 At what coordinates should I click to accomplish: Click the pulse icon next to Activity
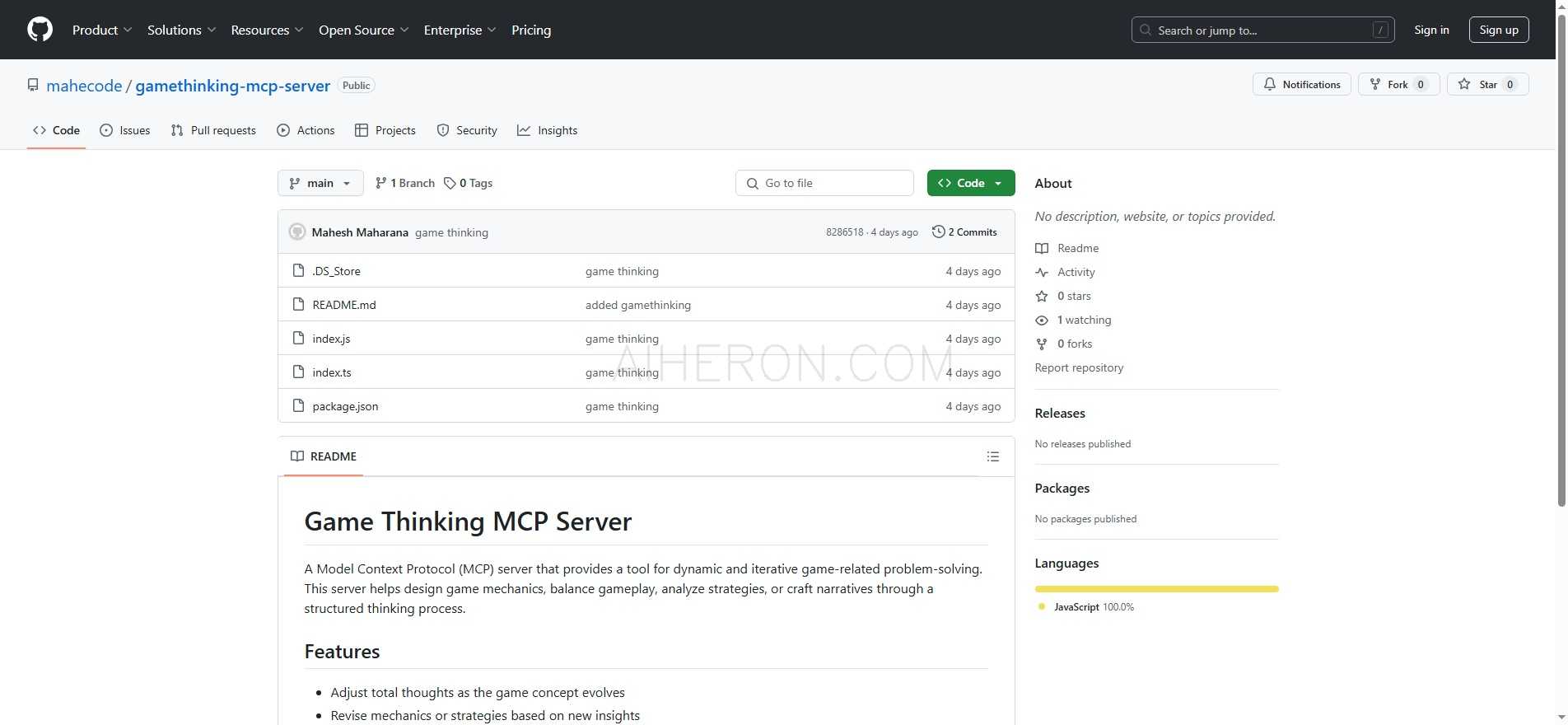click(1042, 272)
